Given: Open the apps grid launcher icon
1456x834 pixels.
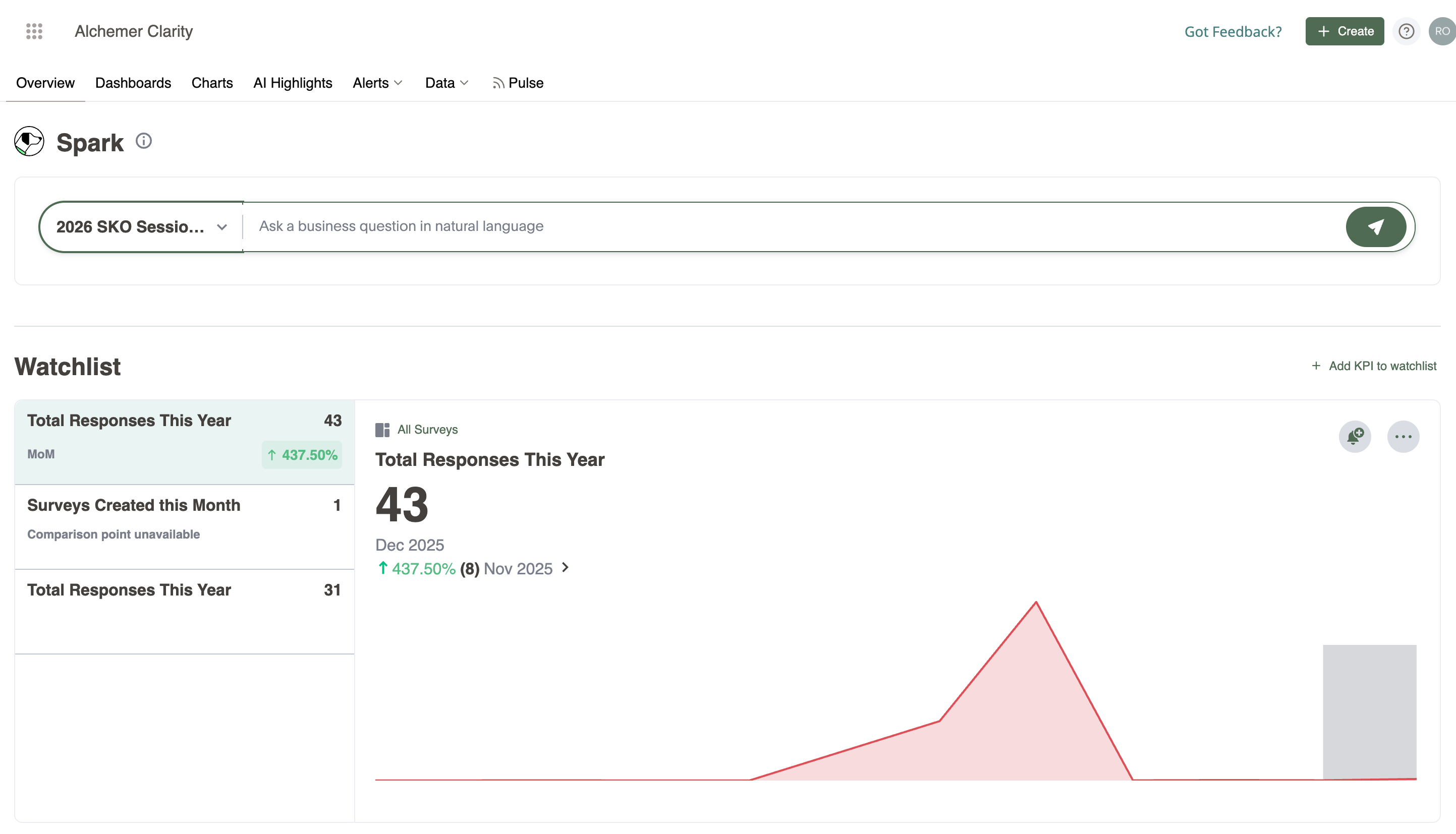Looking at the screenshot, I should coord(34,31).
